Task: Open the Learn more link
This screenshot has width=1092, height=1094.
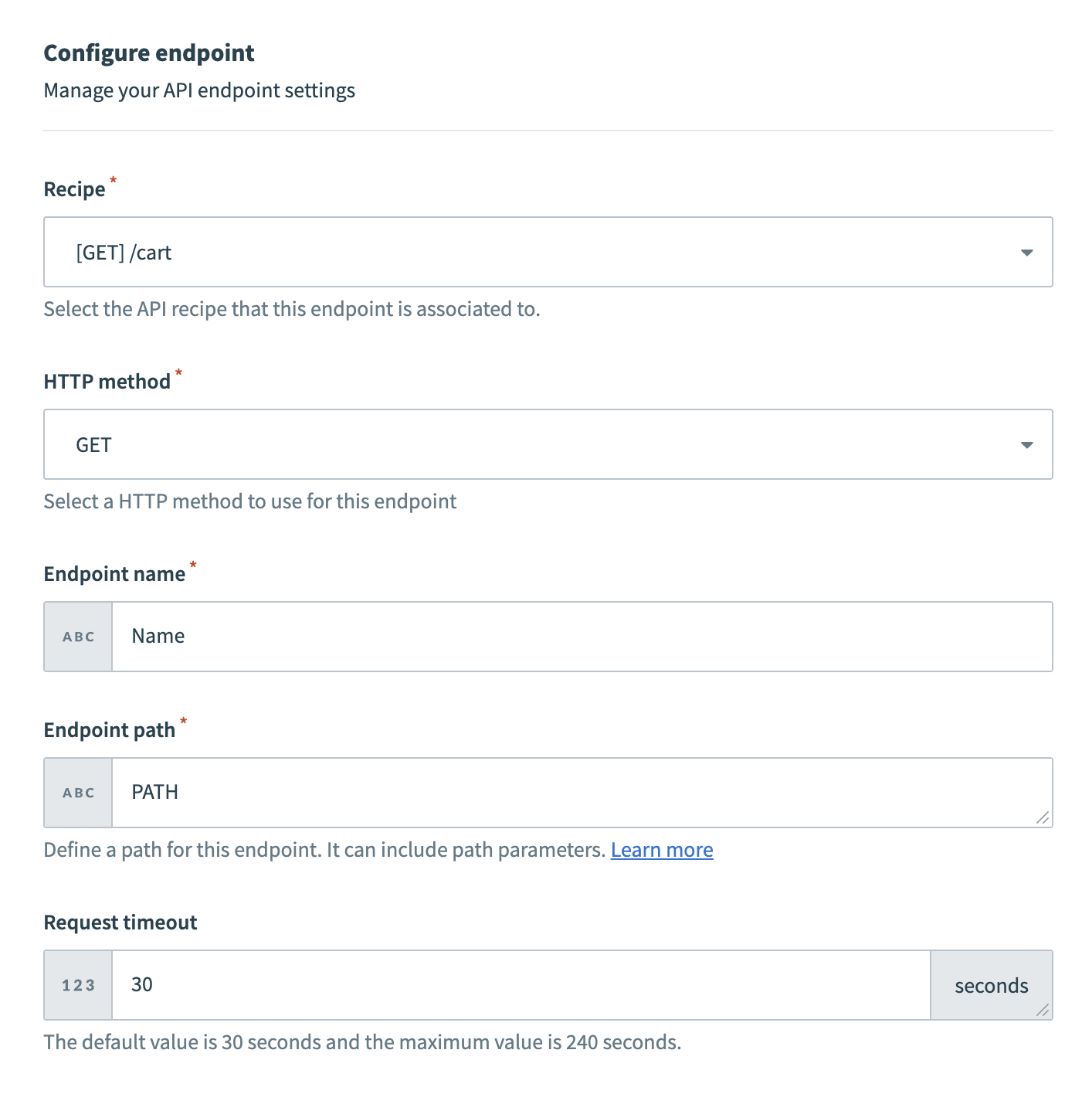Action: point(661,849)
